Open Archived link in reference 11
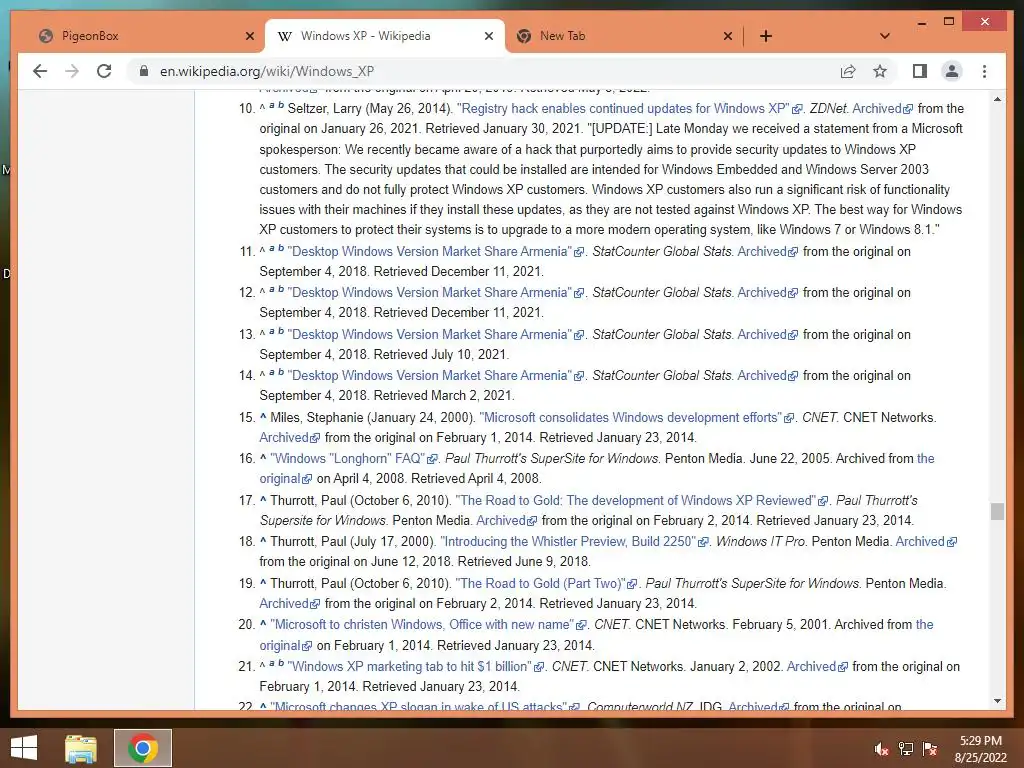Image resolution: width=1024 pixels, height=768 pixels. (767, 251)
